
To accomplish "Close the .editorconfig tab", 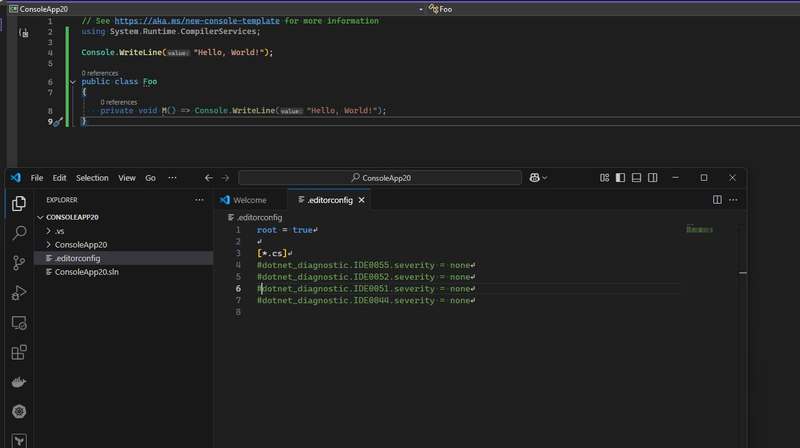I will click(361, 200).
